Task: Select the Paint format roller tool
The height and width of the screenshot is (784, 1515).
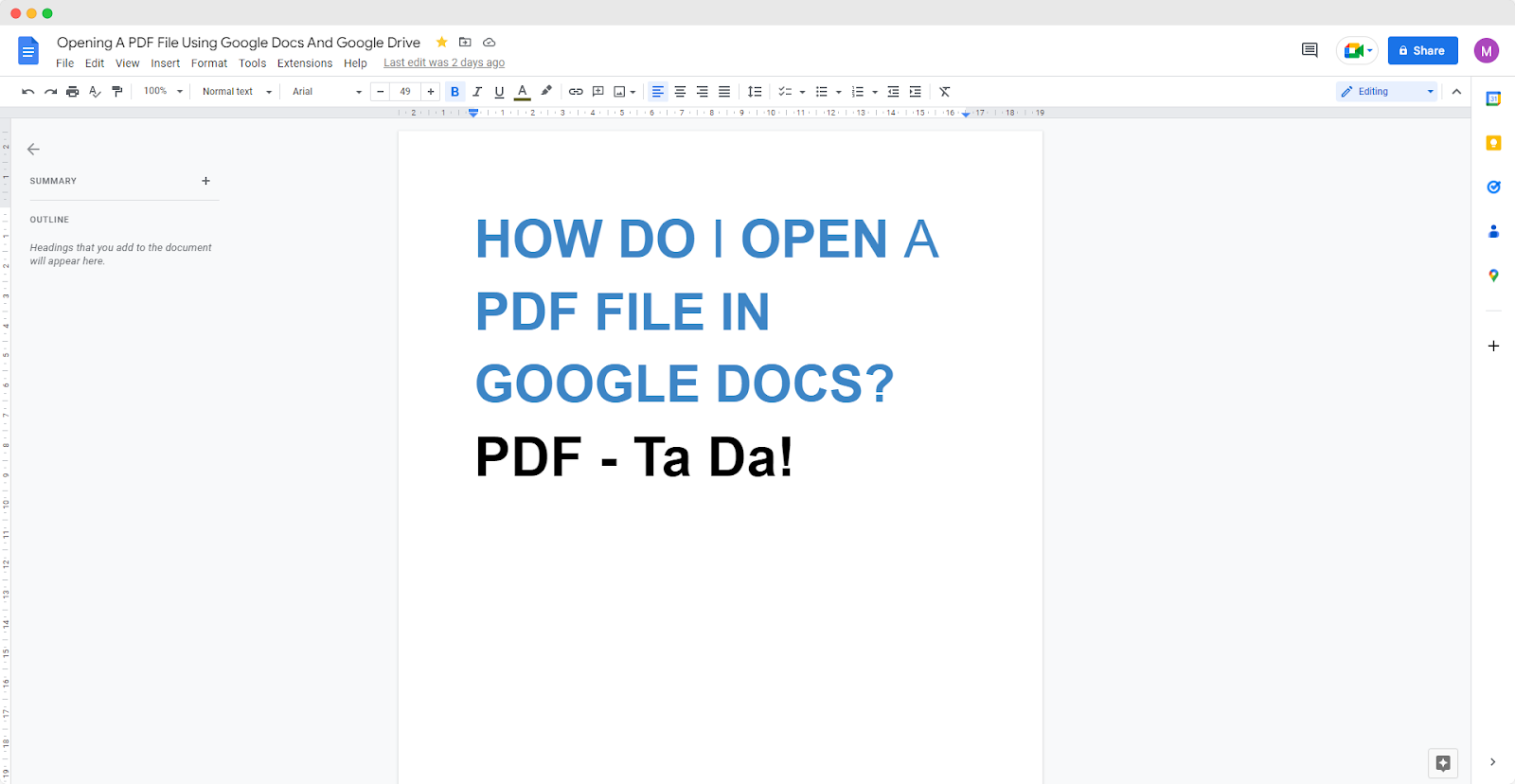Action: pyautogui.click(x=117, y=92)
